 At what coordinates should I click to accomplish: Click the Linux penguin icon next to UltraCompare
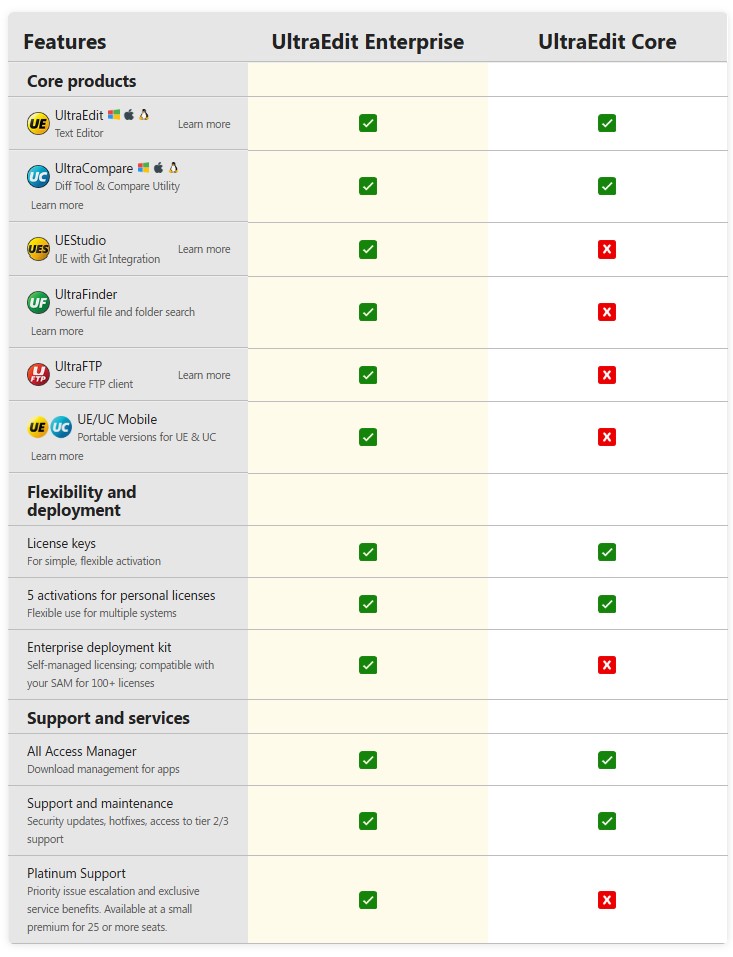[173, 167]
